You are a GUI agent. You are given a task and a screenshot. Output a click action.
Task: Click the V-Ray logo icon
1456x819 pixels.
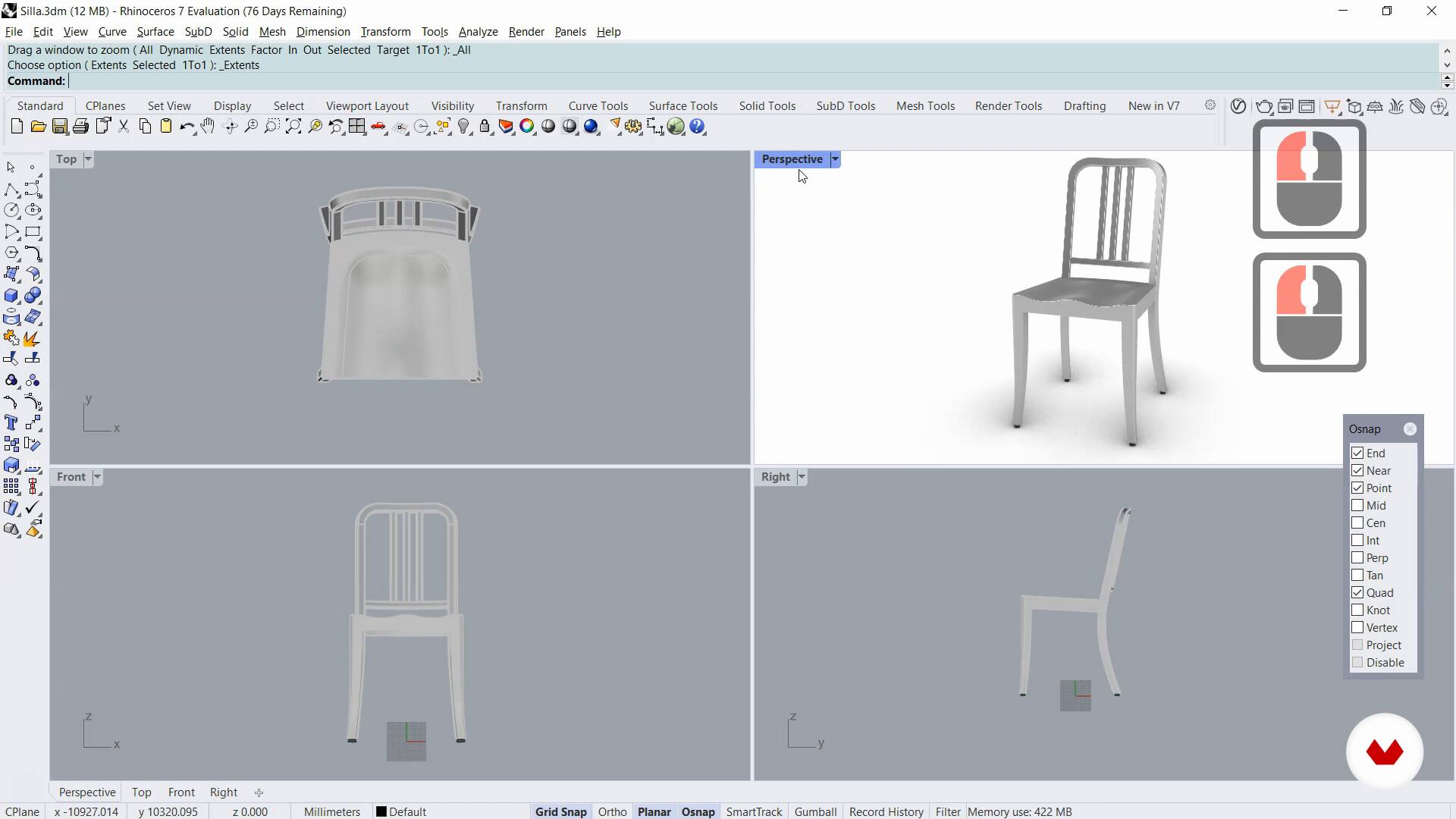tap(1238, 106)
